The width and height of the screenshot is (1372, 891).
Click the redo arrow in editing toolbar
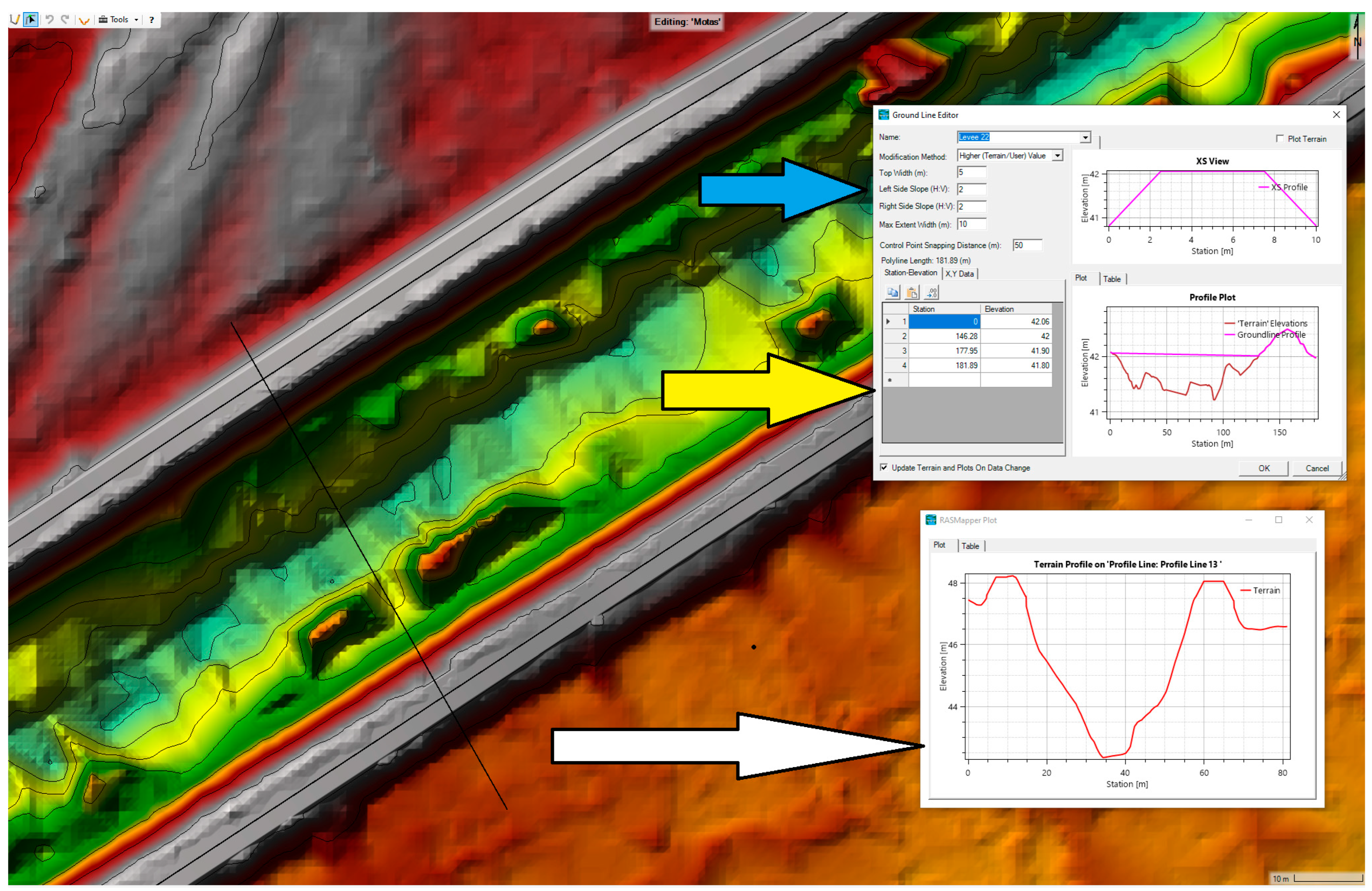pos(65,20)
